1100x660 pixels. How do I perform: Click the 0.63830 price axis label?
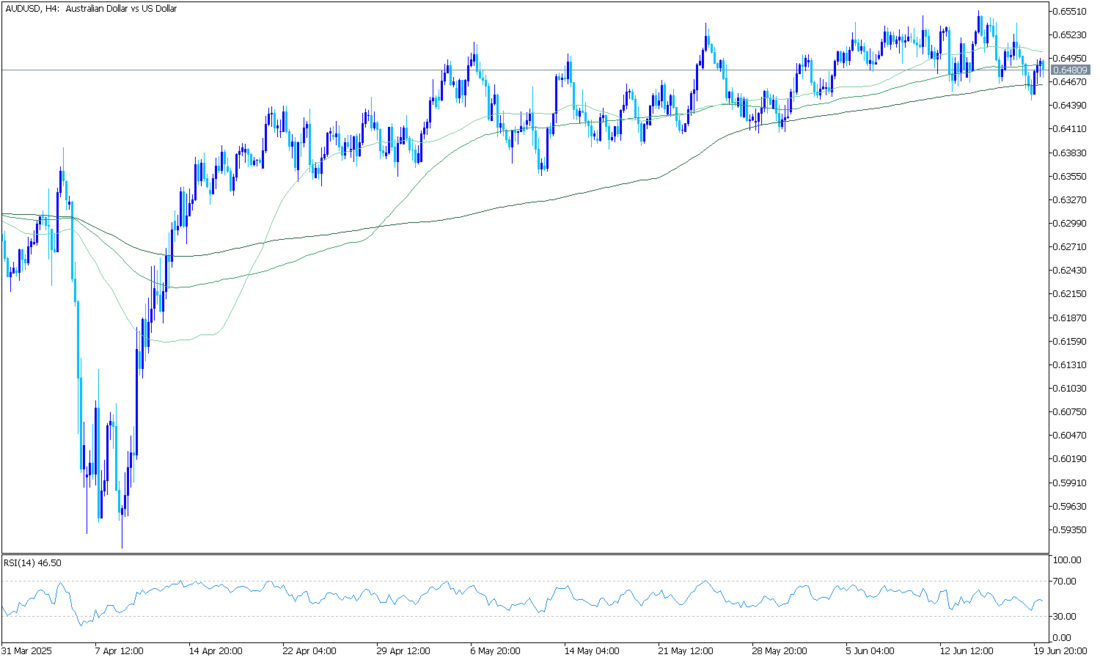click(x=1071, y=153)
